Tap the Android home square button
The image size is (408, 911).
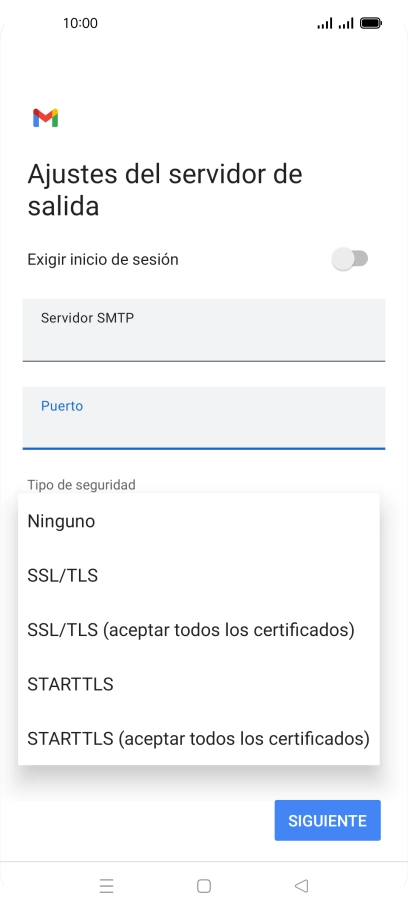click(203, 885)
